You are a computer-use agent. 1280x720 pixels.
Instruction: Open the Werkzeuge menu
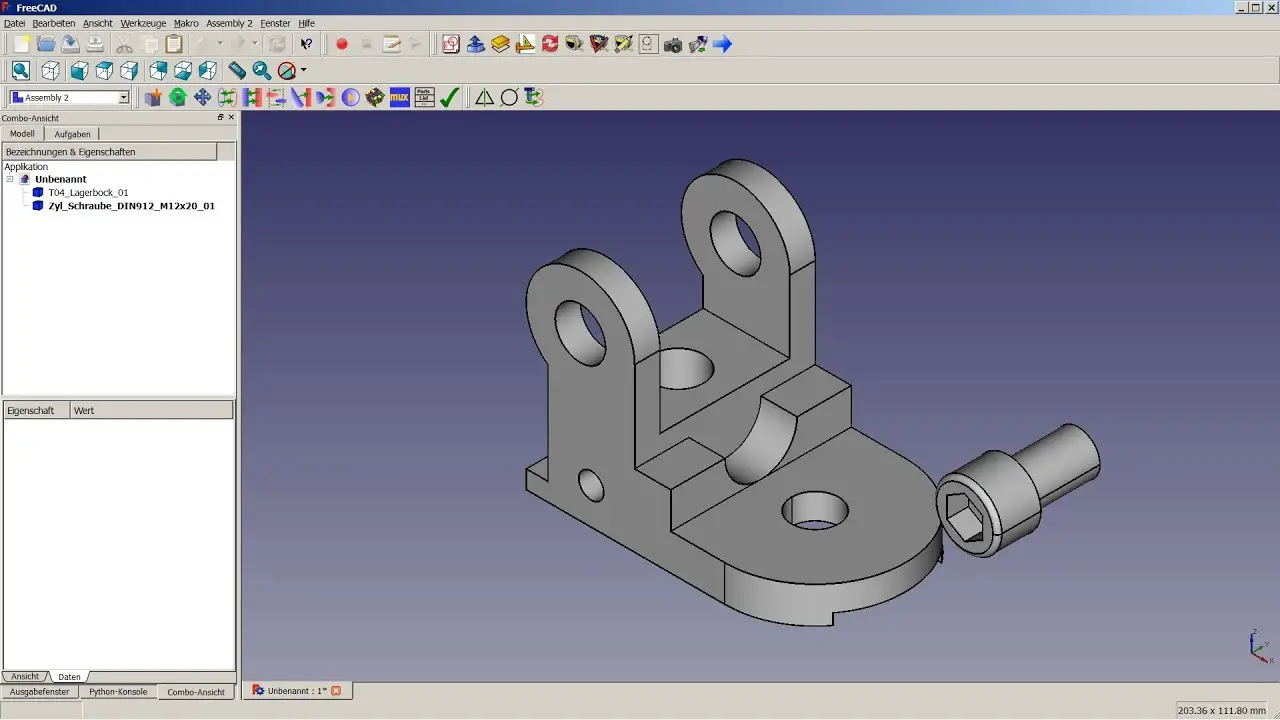pyautogui.click(x=143, y=23)
